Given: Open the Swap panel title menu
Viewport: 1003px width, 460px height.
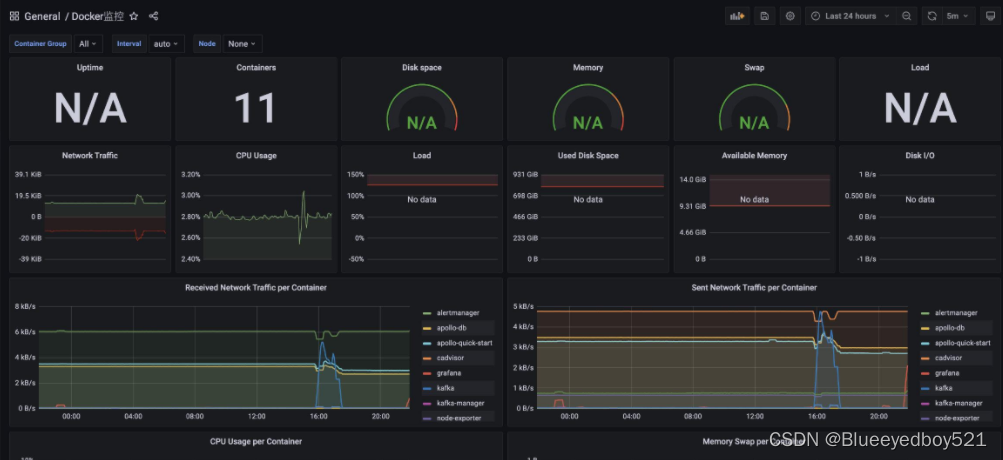Looking at the screenshot, I should pyautogui.click(x=754, y=67).
